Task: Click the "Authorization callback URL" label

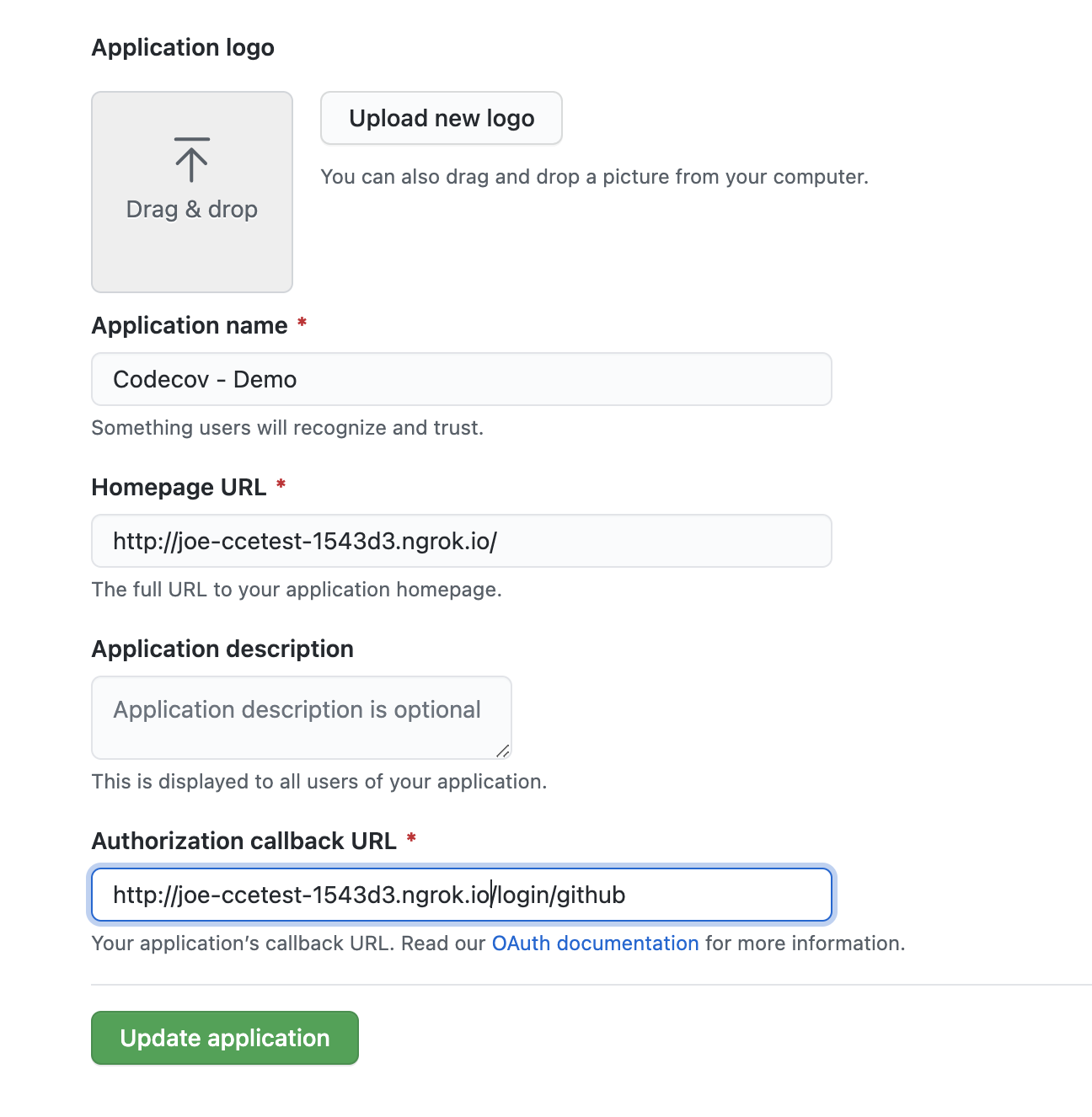Action: pos(244,841)
